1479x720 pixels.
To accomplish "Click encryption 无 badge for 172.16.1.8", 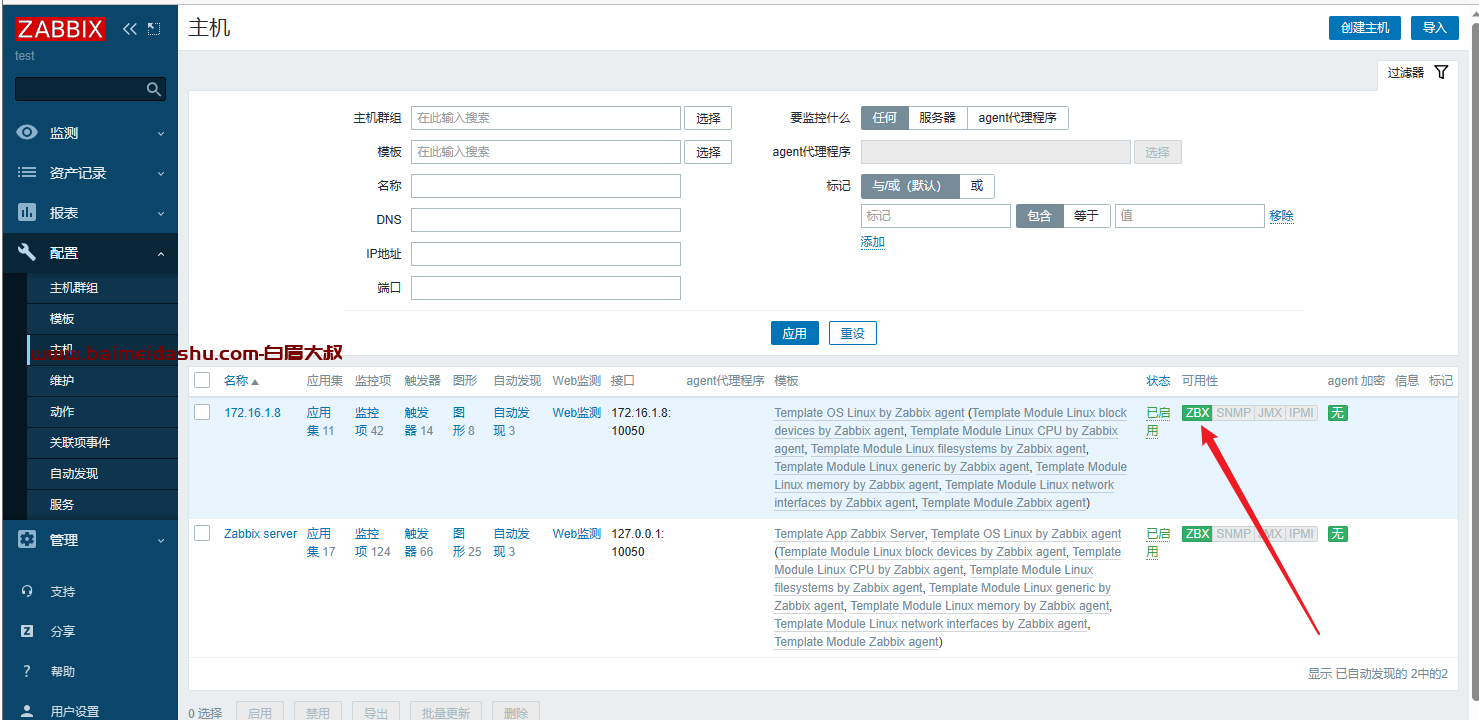I will (x=1337, y=413).
